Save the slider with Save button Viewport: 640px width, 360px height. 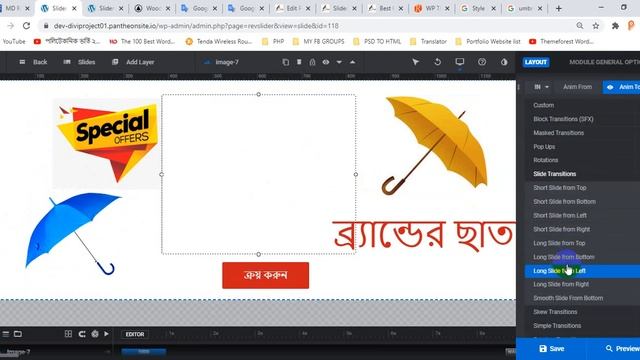click(x=551, y=349)
